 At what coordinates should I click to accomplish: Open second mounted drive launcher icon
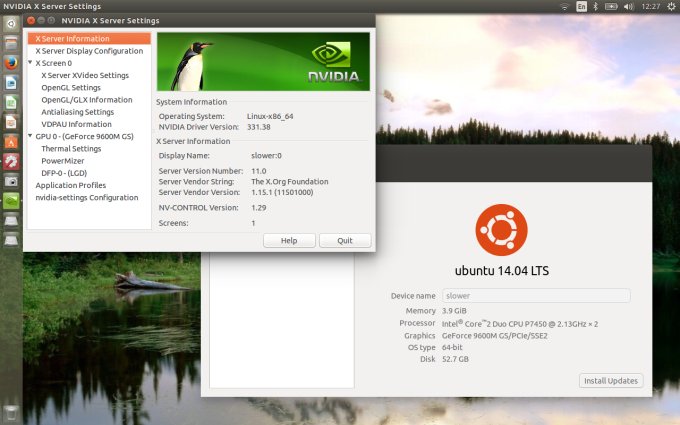(11, 239)
